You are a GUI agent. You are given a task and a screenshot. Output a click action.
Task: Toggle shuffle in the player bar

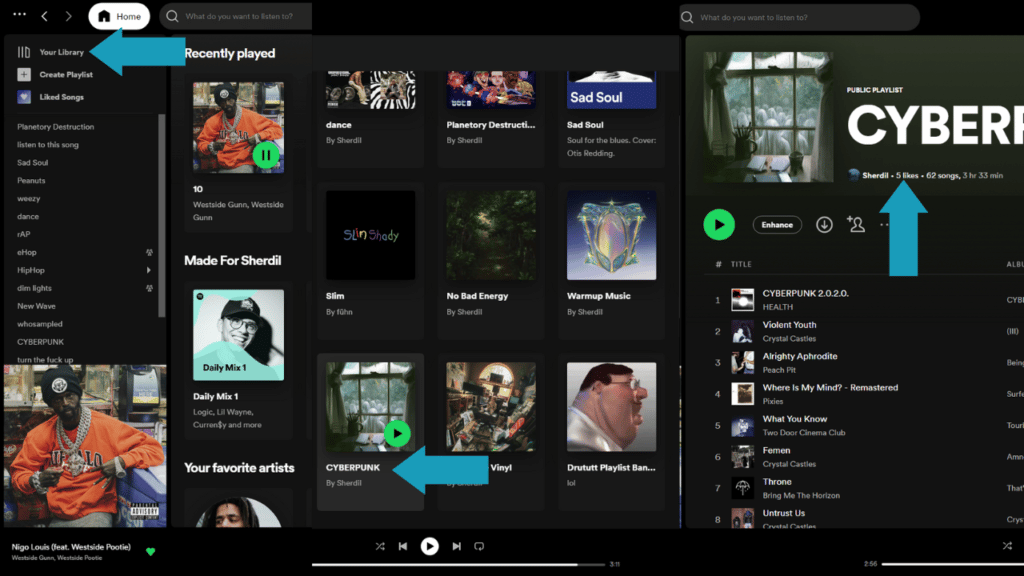click(380, 547)
